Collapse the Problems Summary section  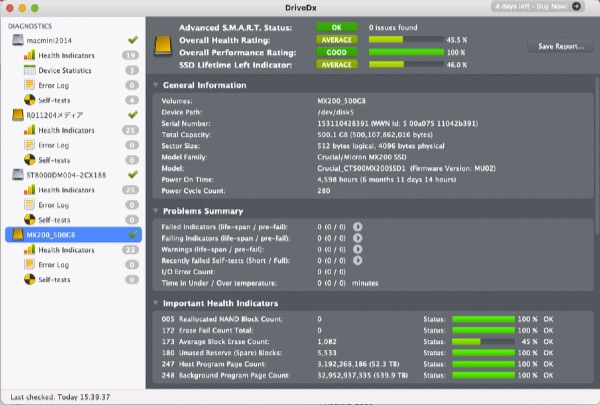pos(156,211)
